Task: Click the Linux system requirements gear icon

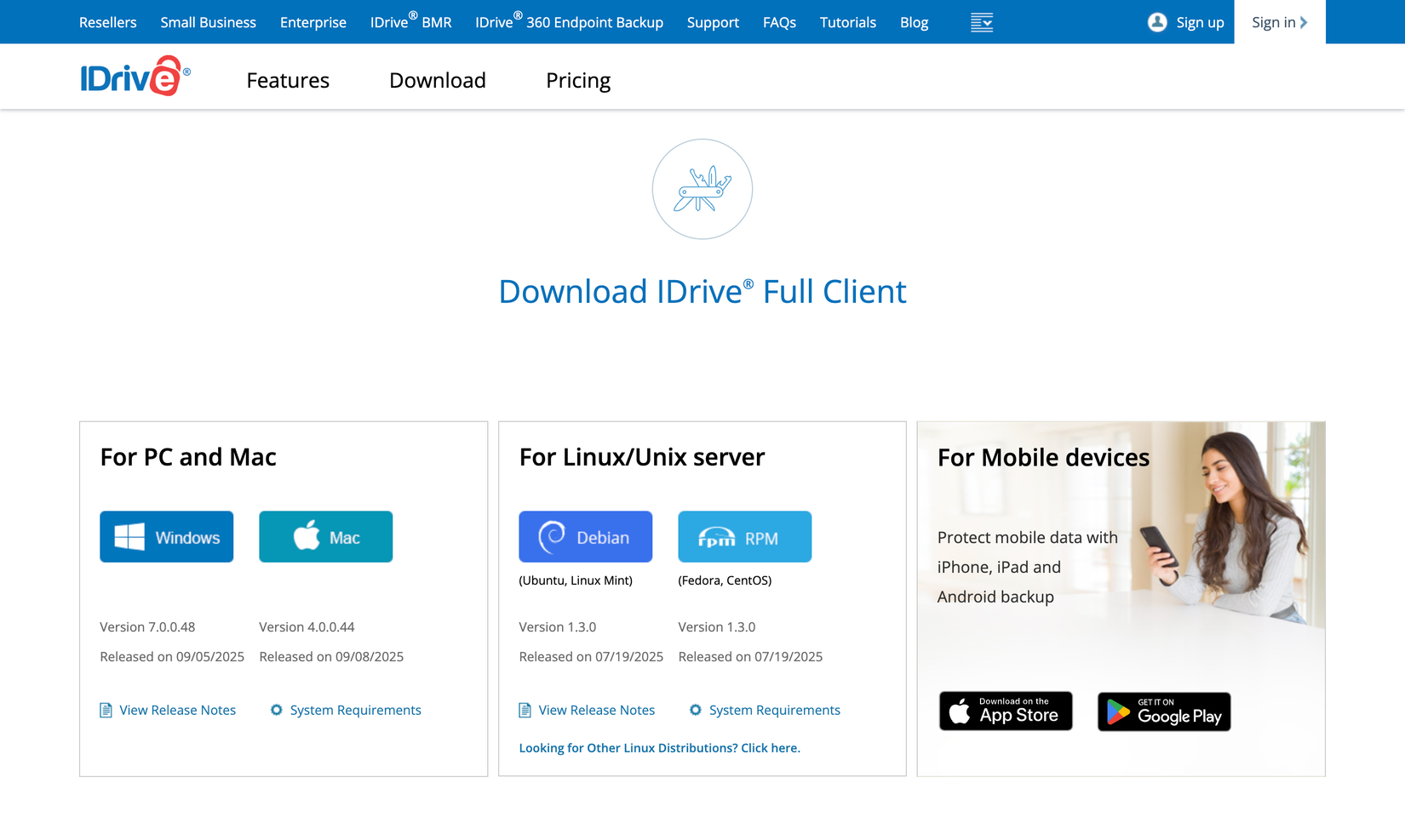Action: click(x=696, y=710)
